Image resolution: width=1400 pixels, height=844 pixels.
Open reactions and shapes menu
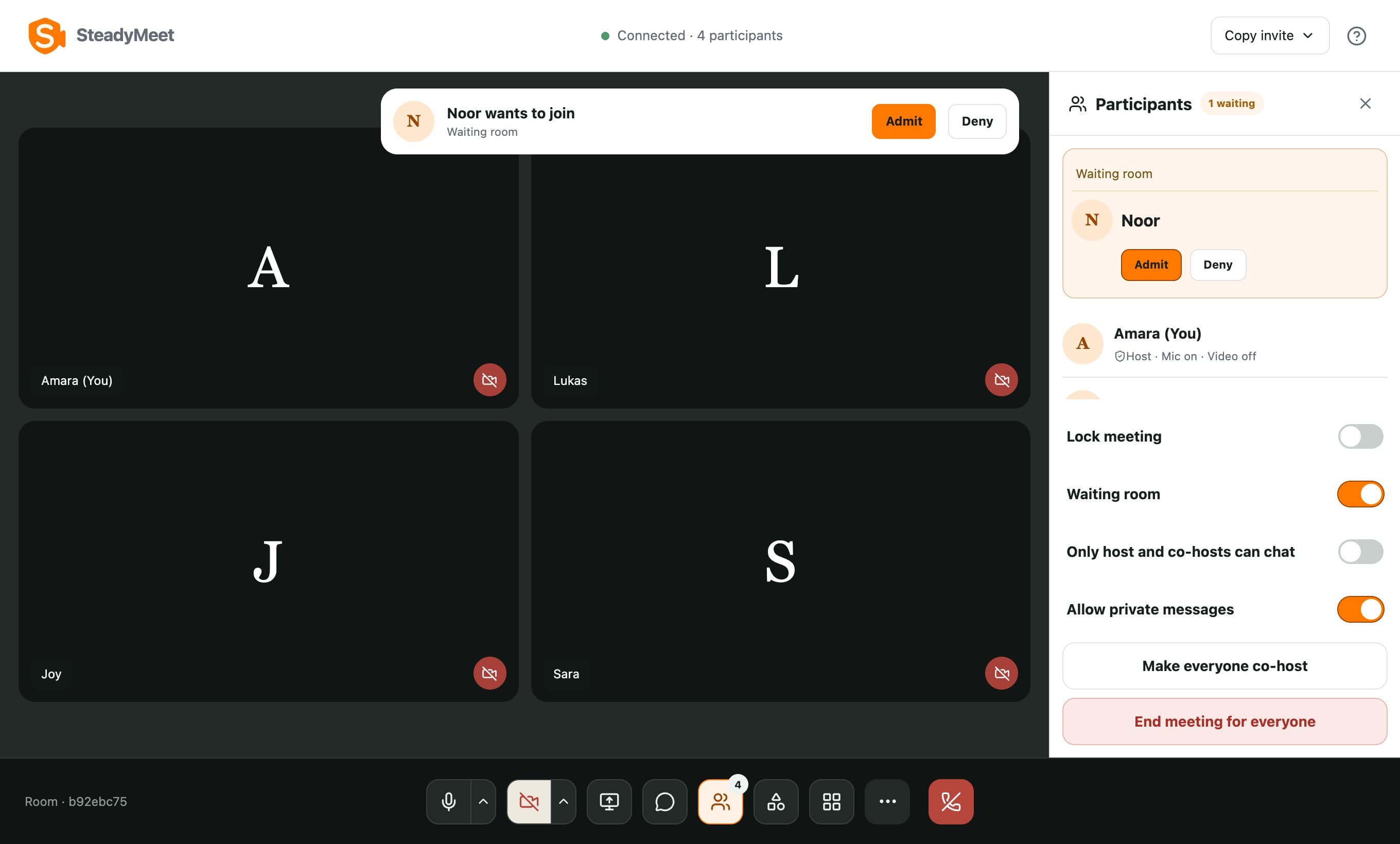pos(776,801)
